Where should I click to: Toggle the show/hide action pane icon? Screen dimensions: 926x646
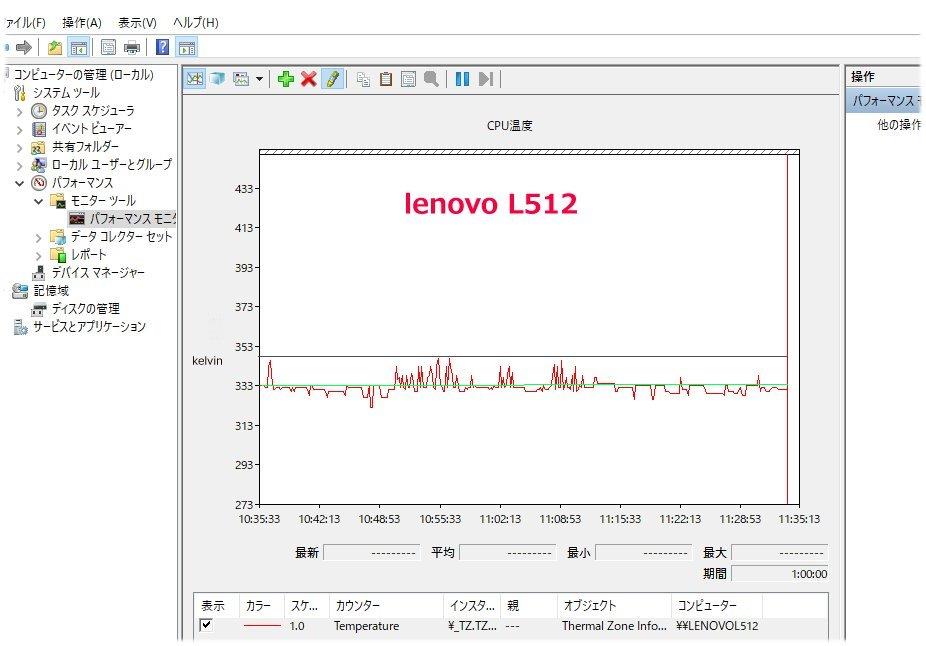187,47
